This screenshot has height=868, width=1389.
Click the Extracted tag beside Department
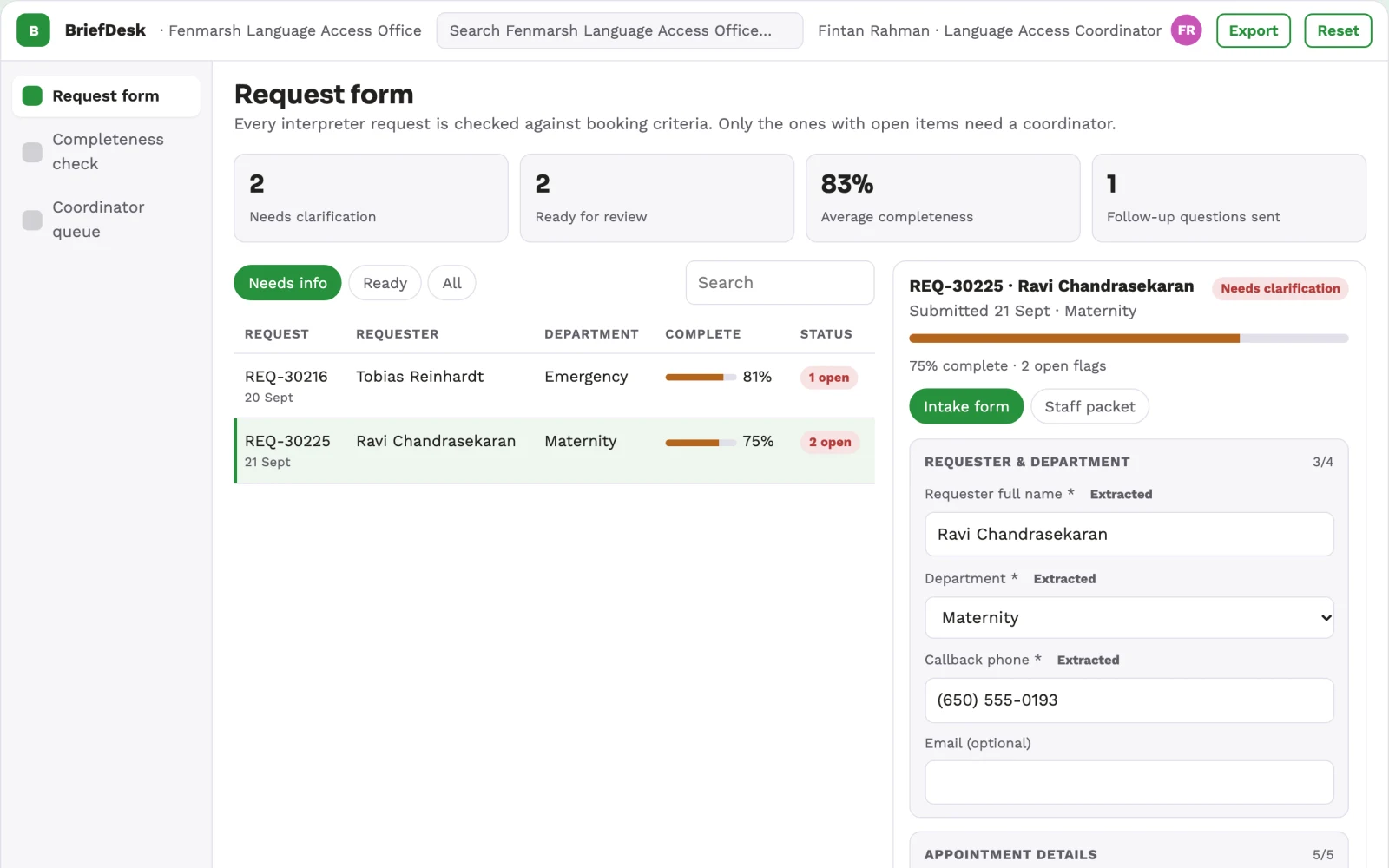pyautogui.click(x=1064, y=579)
